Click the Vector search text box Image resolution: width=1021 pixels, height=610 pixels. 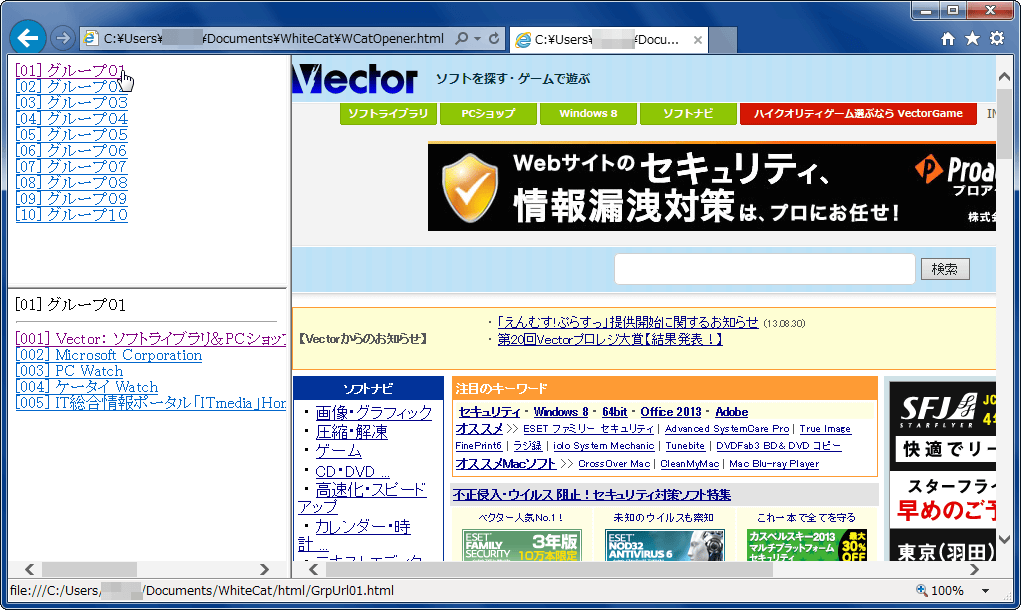point(764,269)
